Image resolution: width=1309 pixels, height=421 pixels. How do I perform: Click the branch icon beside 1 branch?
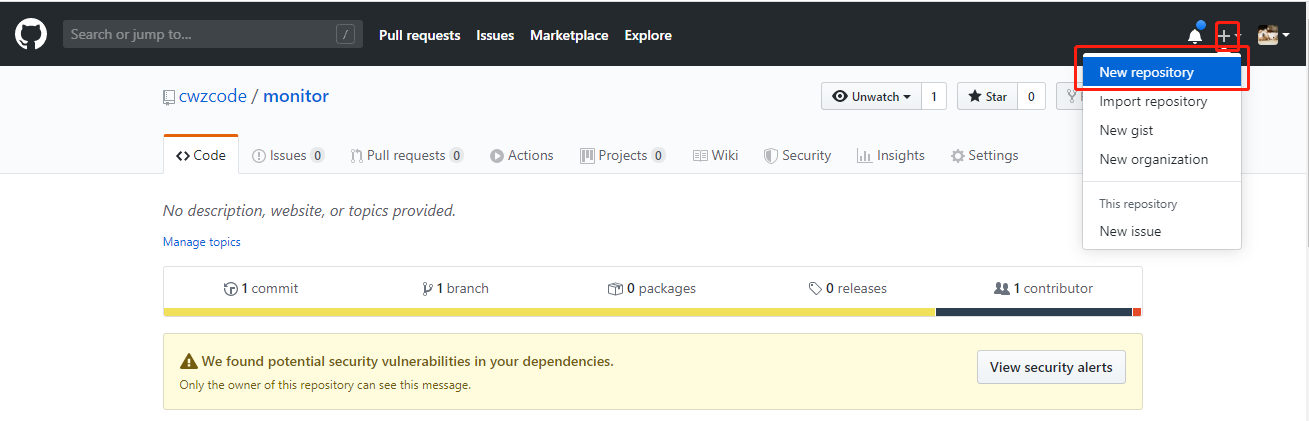tap(428, 289)
